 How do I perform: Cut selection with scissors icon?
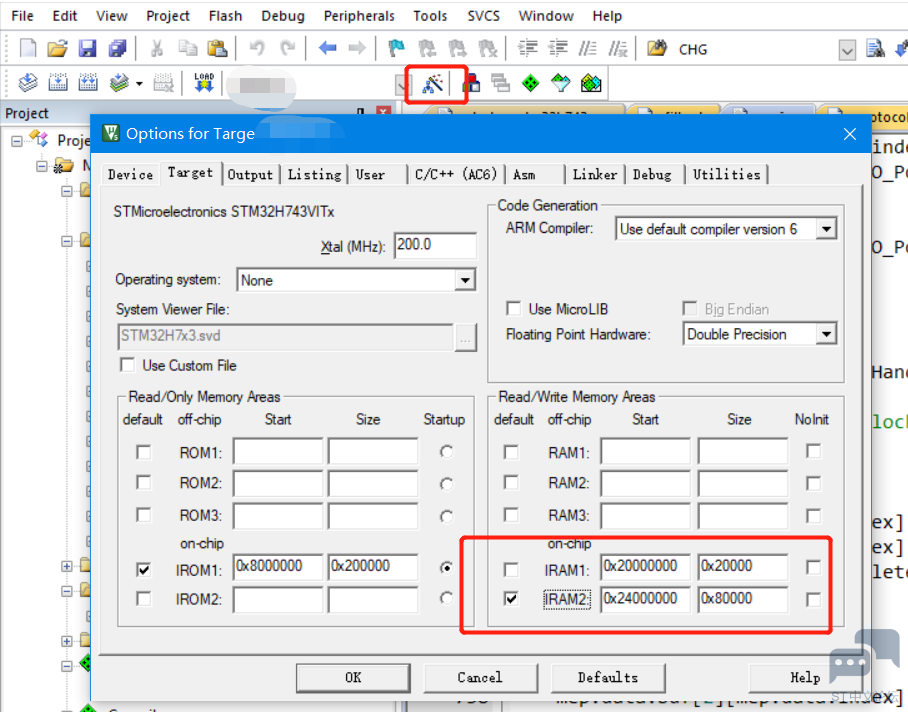156,49
